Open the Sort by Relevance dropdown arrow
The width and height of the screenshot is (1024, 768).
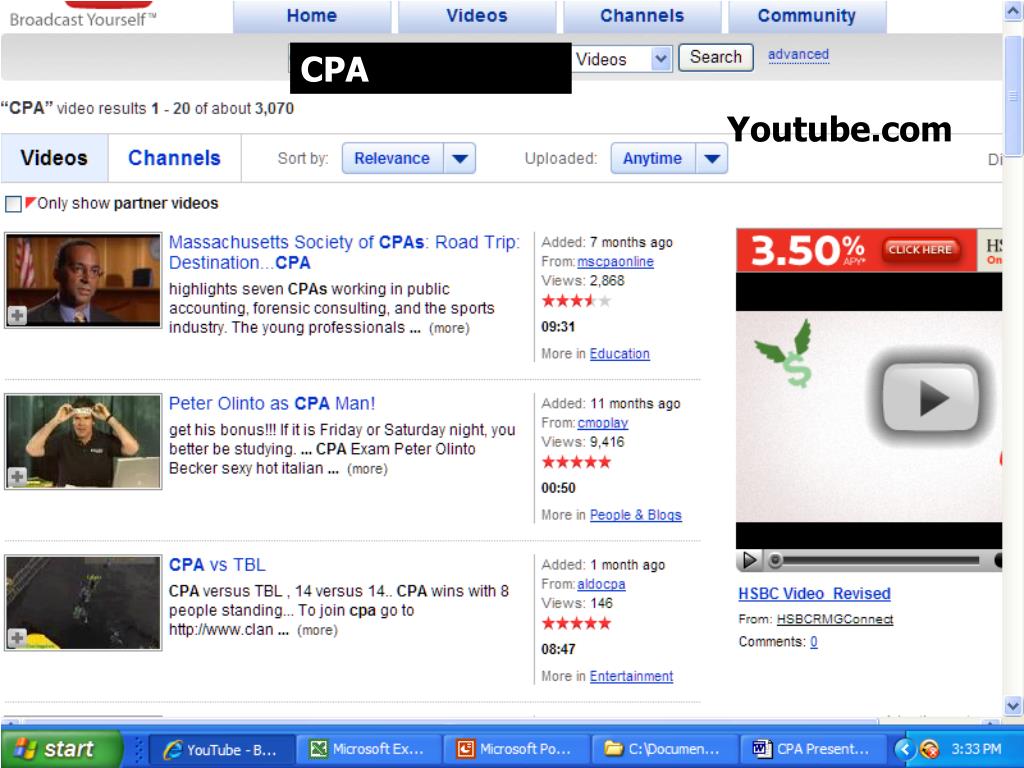[460, 159]
